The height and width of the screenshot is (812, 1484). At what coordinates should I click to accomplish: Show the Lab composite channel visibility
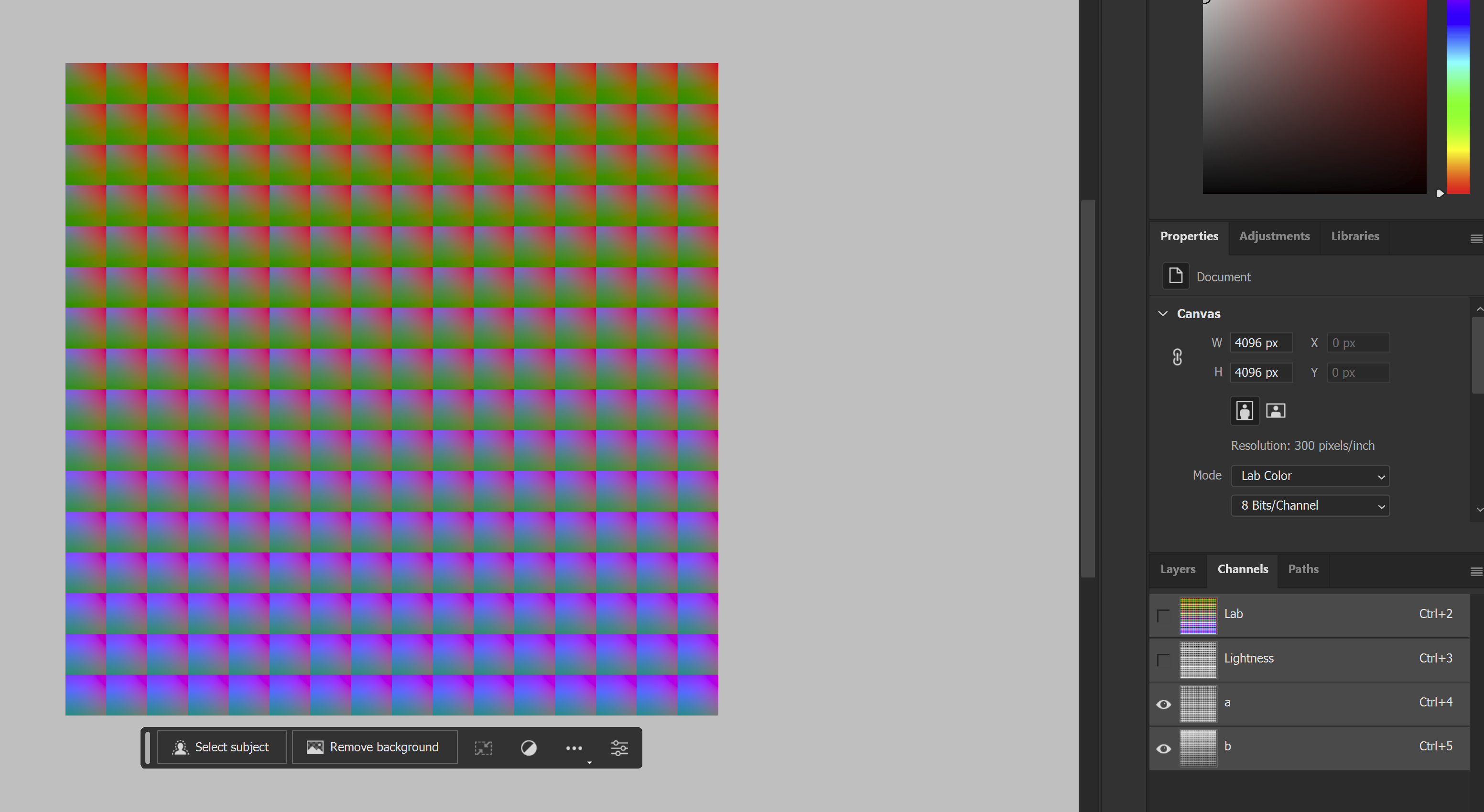pyautogui.click(x=1163, y=615)
